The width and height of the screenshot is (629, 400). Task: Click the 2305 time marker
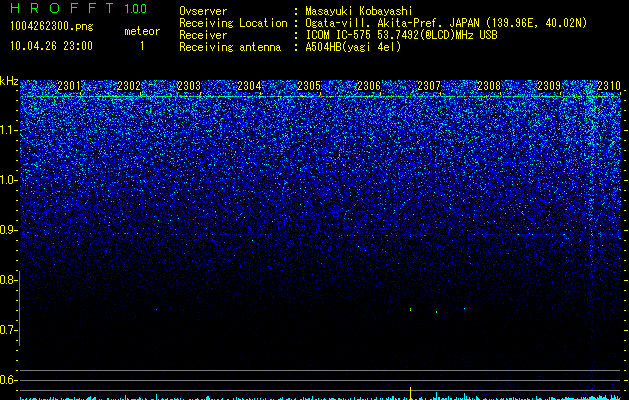click(x=309, y=86)
